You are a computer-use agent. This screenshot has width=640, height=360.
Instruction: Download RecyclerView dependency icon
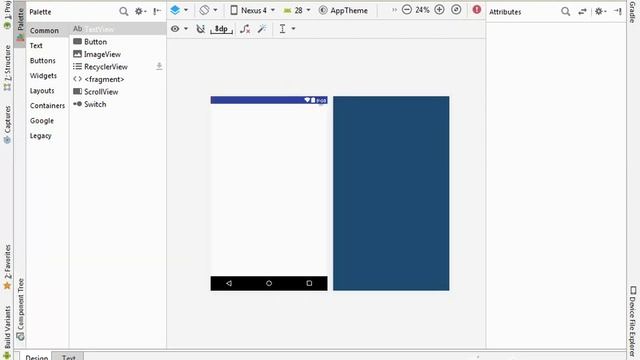(159, 66)
